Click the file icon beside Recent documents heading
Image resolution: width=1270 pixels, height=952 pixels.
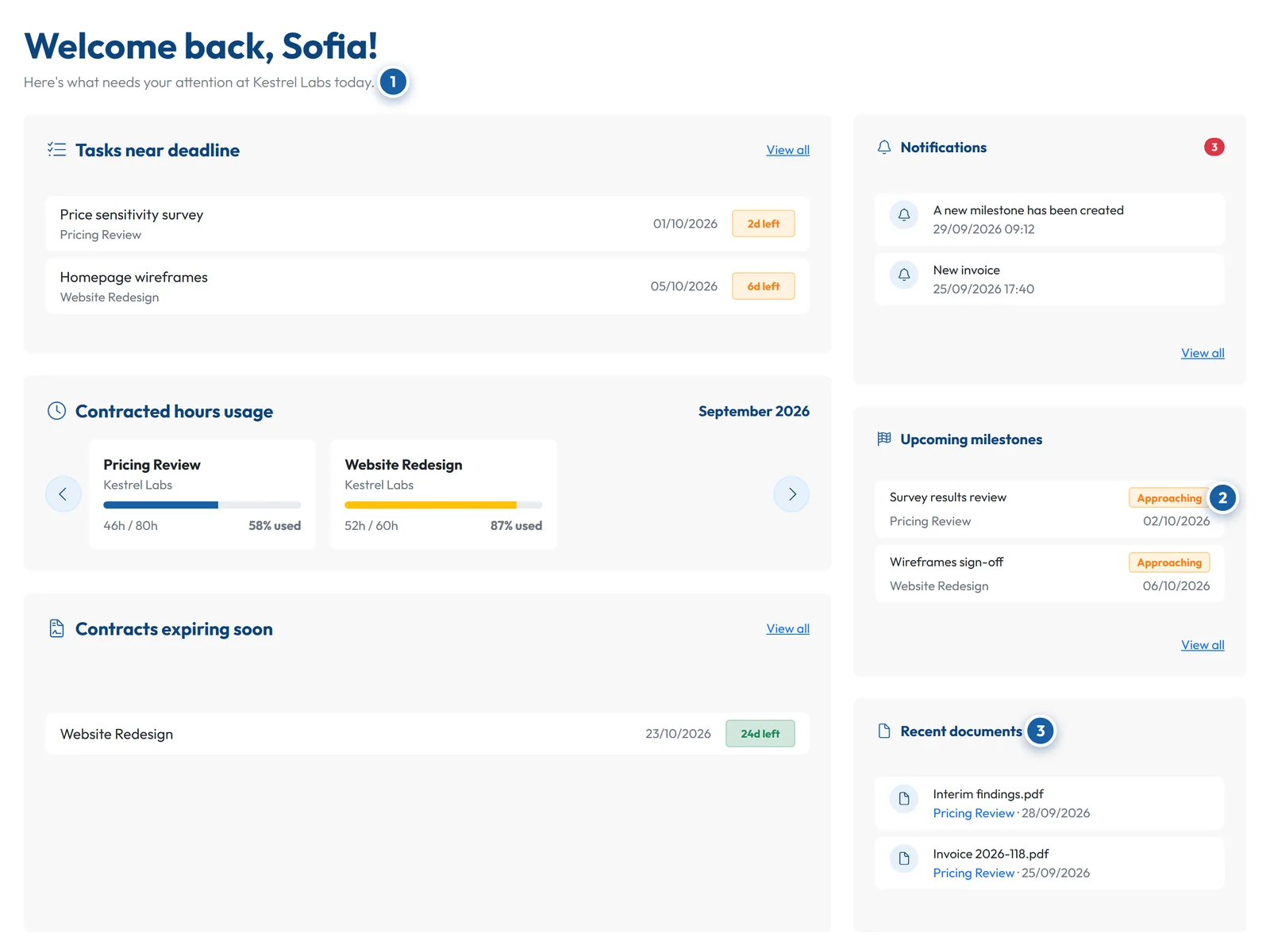tap(884, 731)
